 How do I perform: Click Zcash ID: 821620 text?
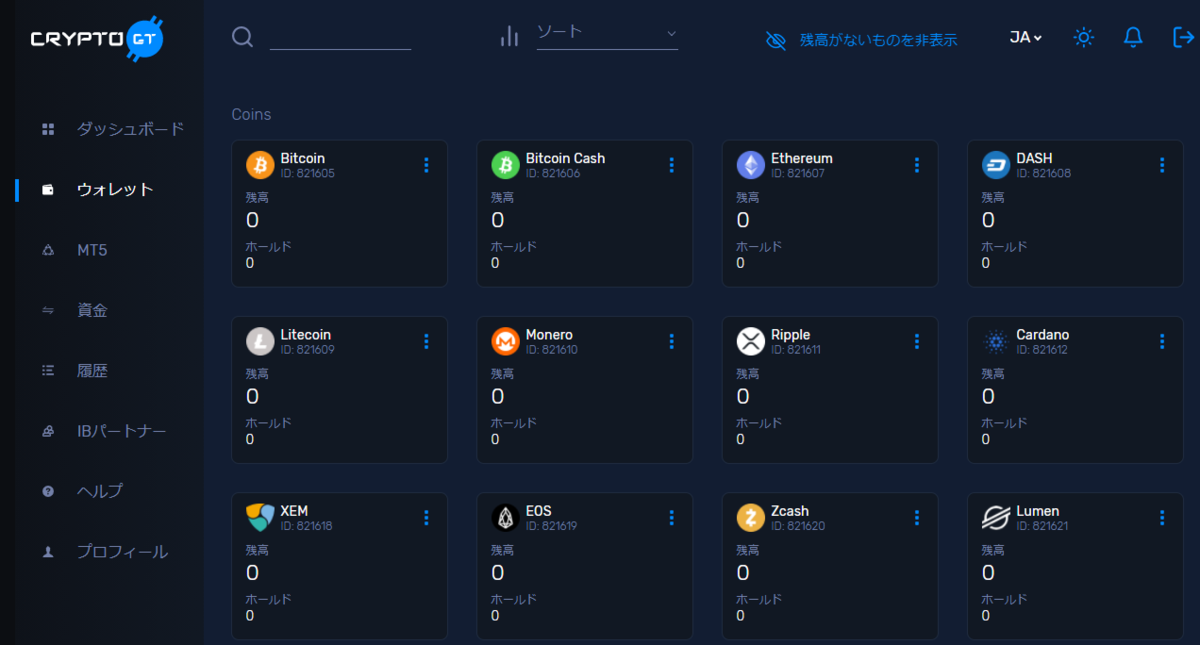tap(798, 526)
